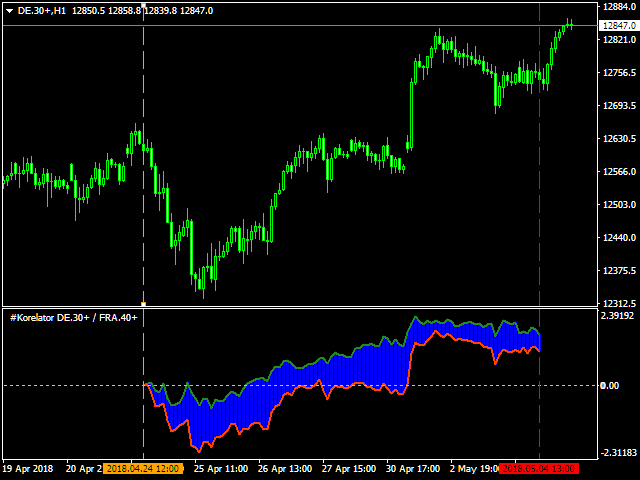The image size is (640, 480).
Task: Click the chart shift marker on top edge
Action: pyautogui.click(x=143, y=5)
